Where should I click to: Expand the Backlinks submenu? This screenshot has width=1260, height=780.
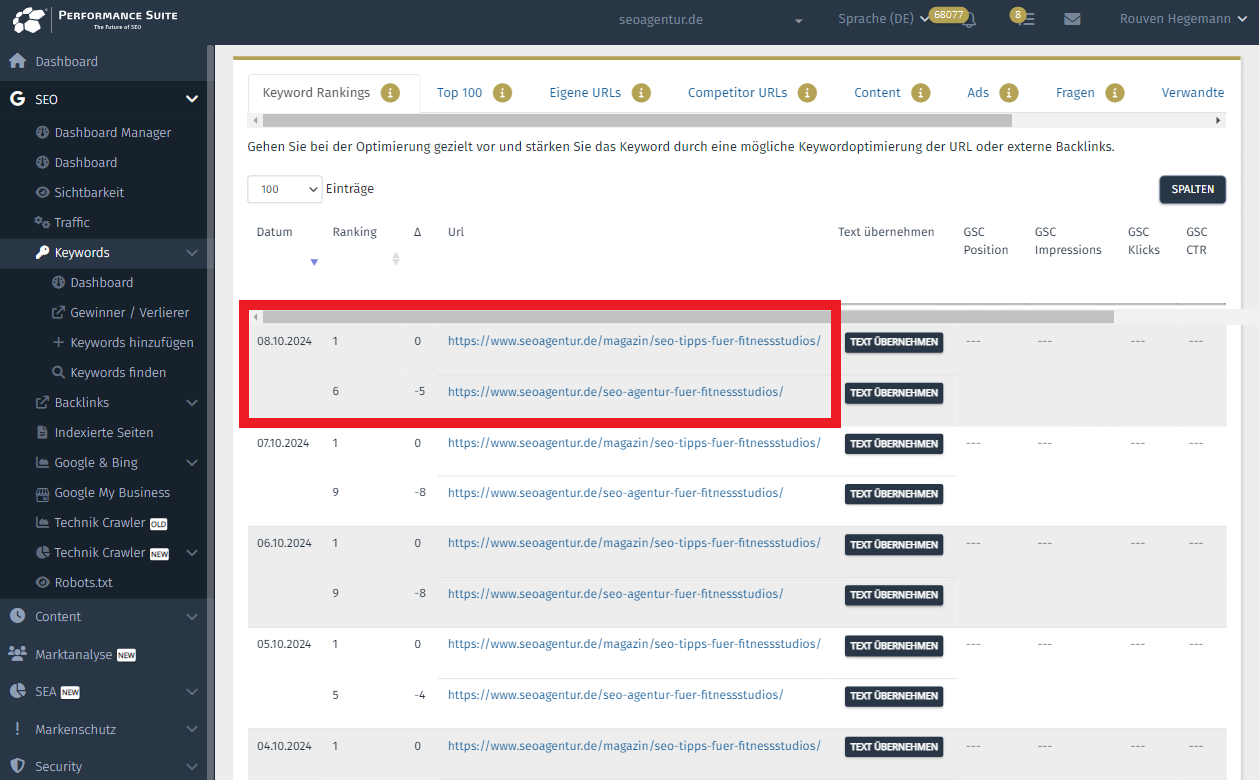click(x=192, y=403)
